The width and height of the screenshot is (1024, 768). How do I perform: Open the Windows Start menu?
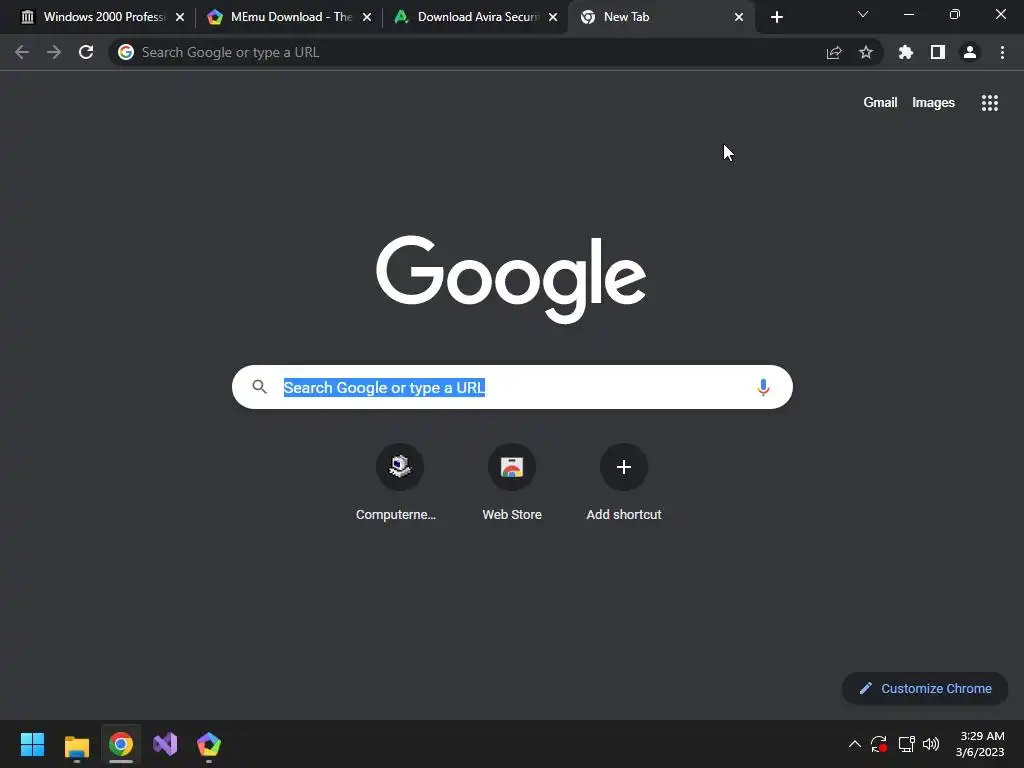coord(32,744)
